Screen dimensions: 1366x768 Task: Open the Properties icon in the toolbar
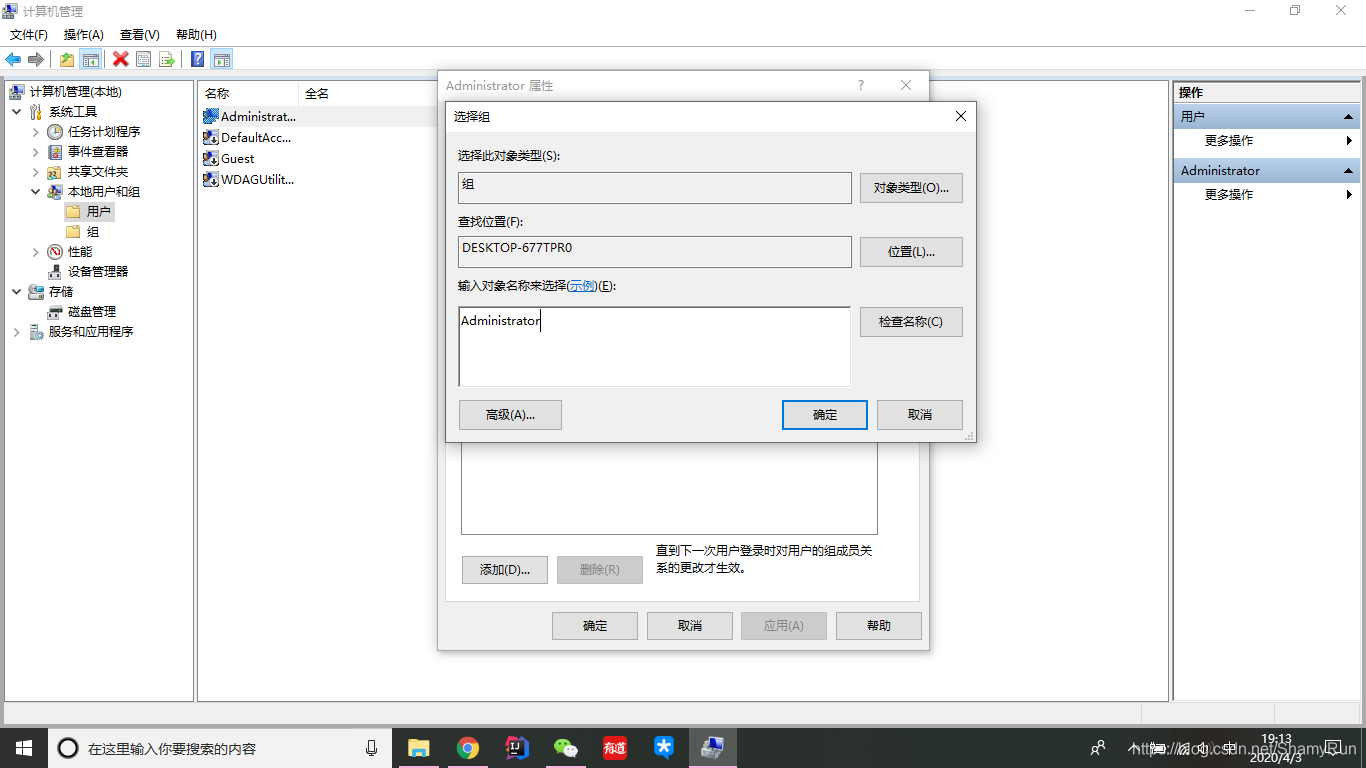[144, 58]
